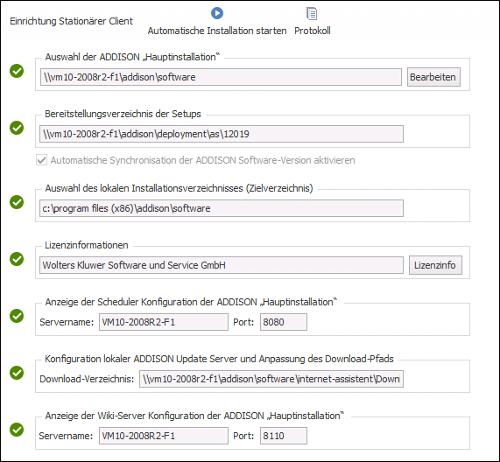Click 'Auswahl des lokalen Installationsverzeichnisses (Zielverzeichnis)' heading
Viewport: 500px width, 462px height.
tap(179, 188)
